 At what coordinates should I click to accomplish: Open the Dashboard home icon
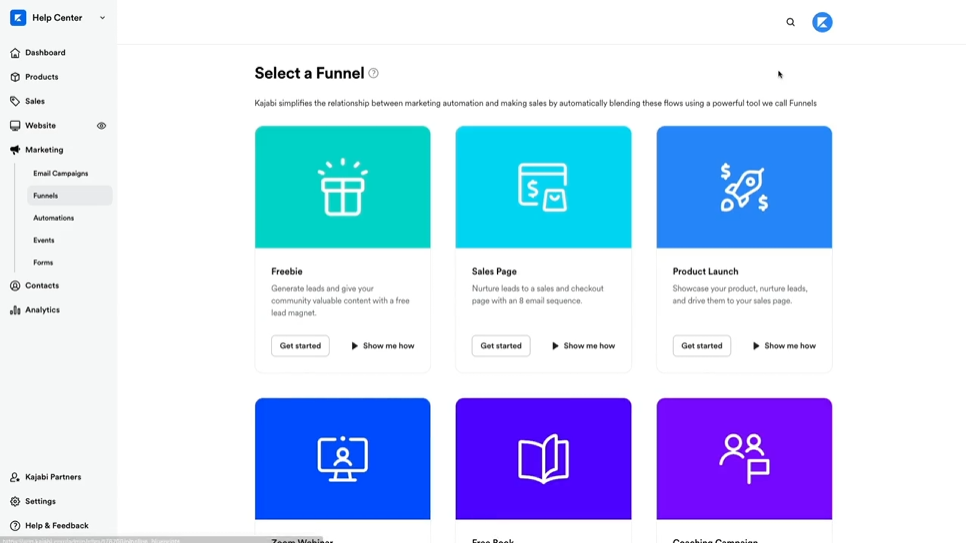coord(15,53)
